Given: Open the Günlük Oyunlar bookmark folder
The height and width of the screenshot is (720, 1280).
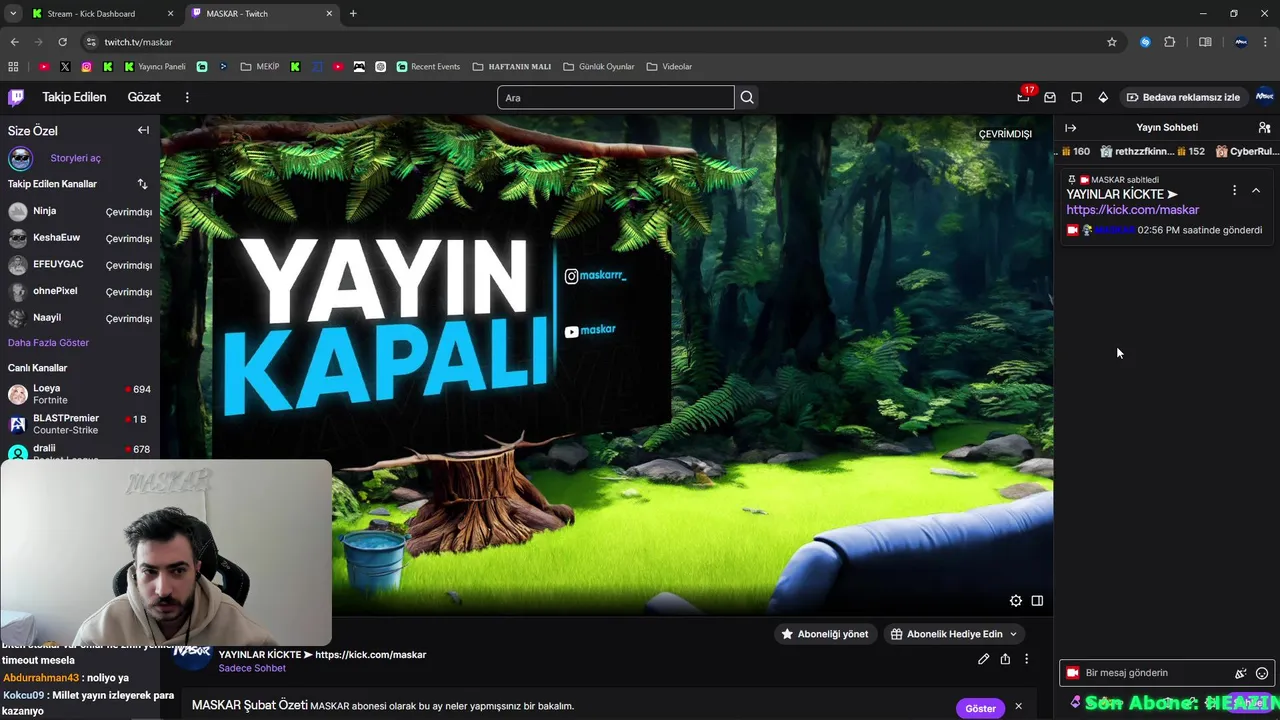Looking at the screenshot, I should [x=598, y=67].
